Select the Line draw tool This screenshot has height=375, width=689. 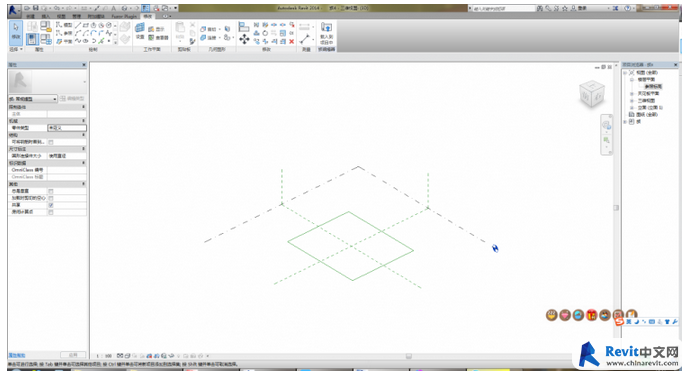pos(78,25)
